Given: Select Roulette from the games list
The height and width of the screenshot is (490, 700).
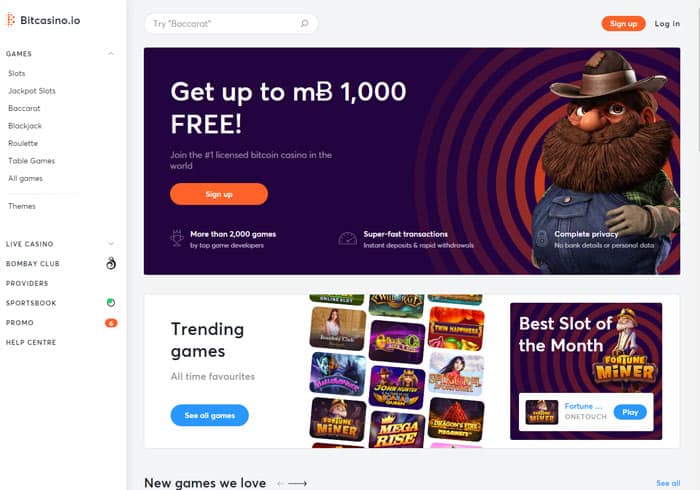Looking at the screenshot, I should point(23,143).
